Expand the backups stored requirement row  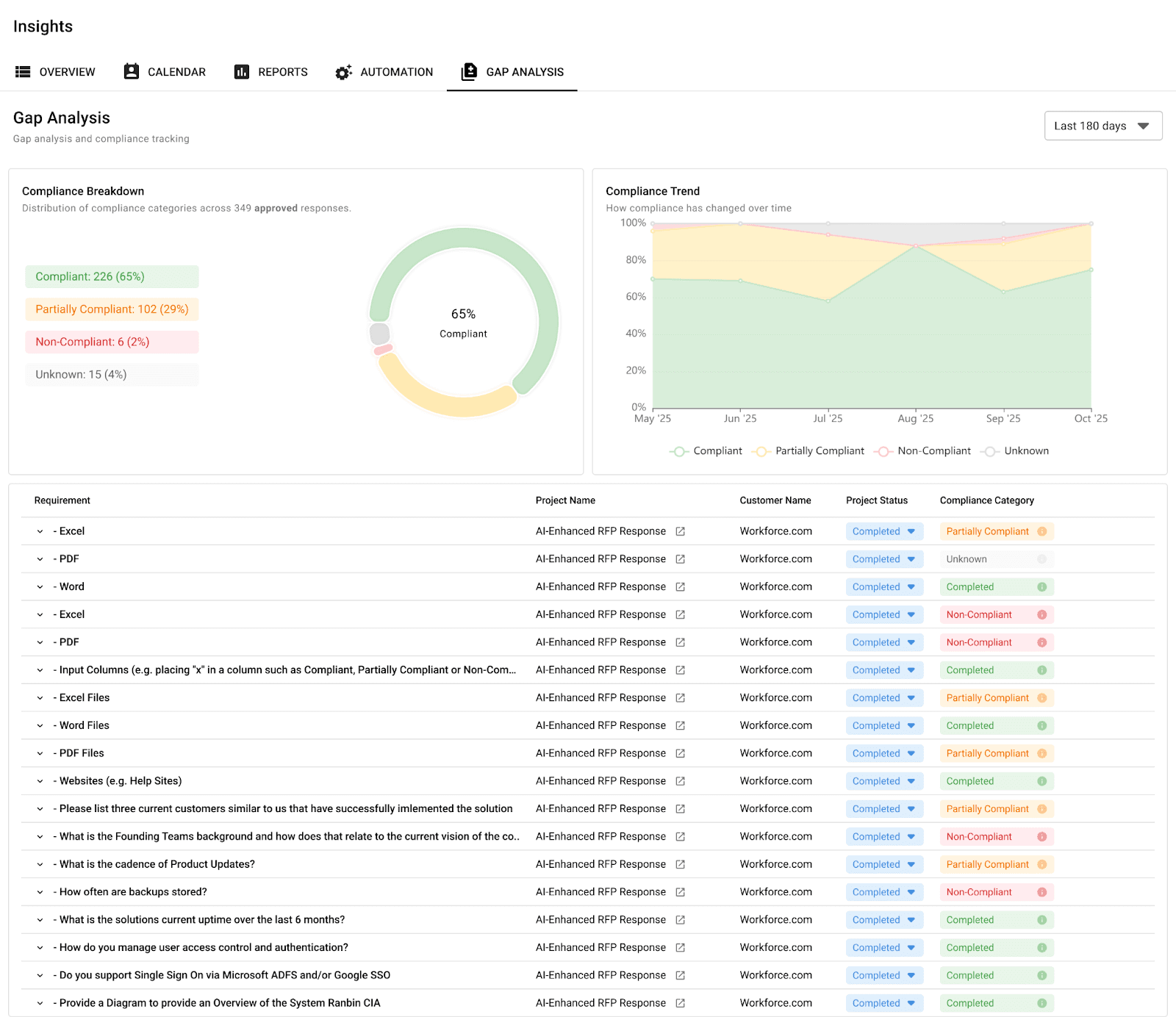click(40, 892)
